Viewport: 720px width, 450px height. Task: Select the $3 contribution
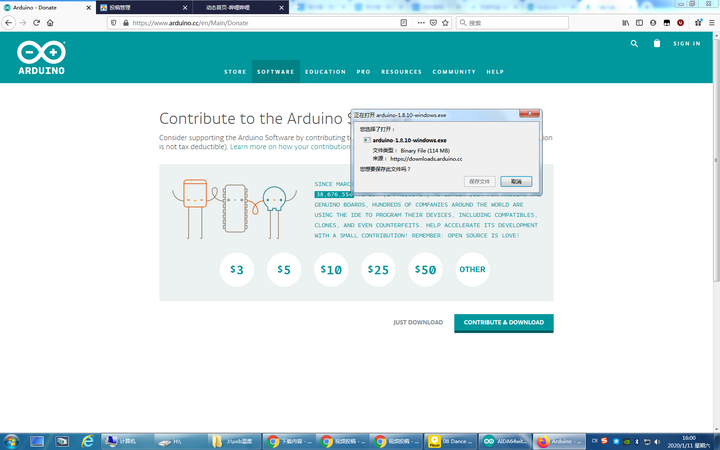pos(237,270)
